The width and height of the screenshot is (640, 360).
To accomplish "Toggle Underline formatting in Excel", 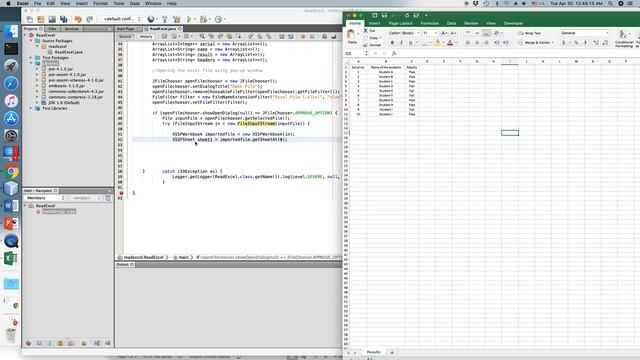I will click(411, 43).
